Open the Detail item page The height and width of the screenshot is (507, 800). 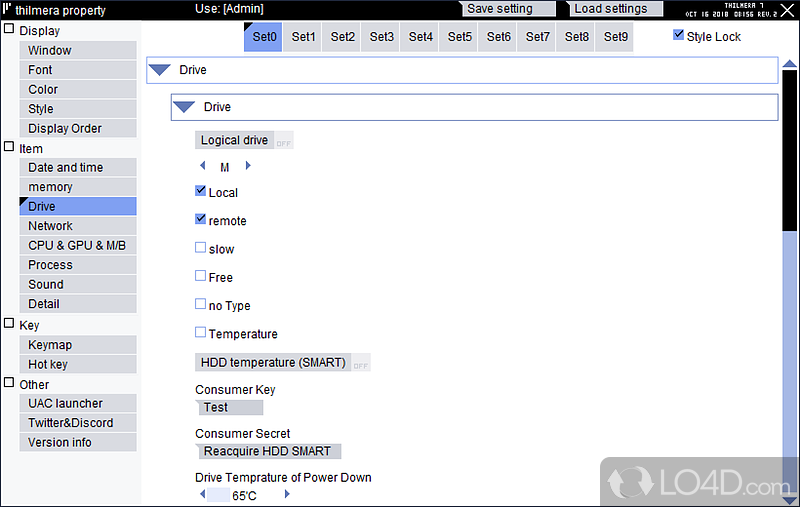[78, 304]
